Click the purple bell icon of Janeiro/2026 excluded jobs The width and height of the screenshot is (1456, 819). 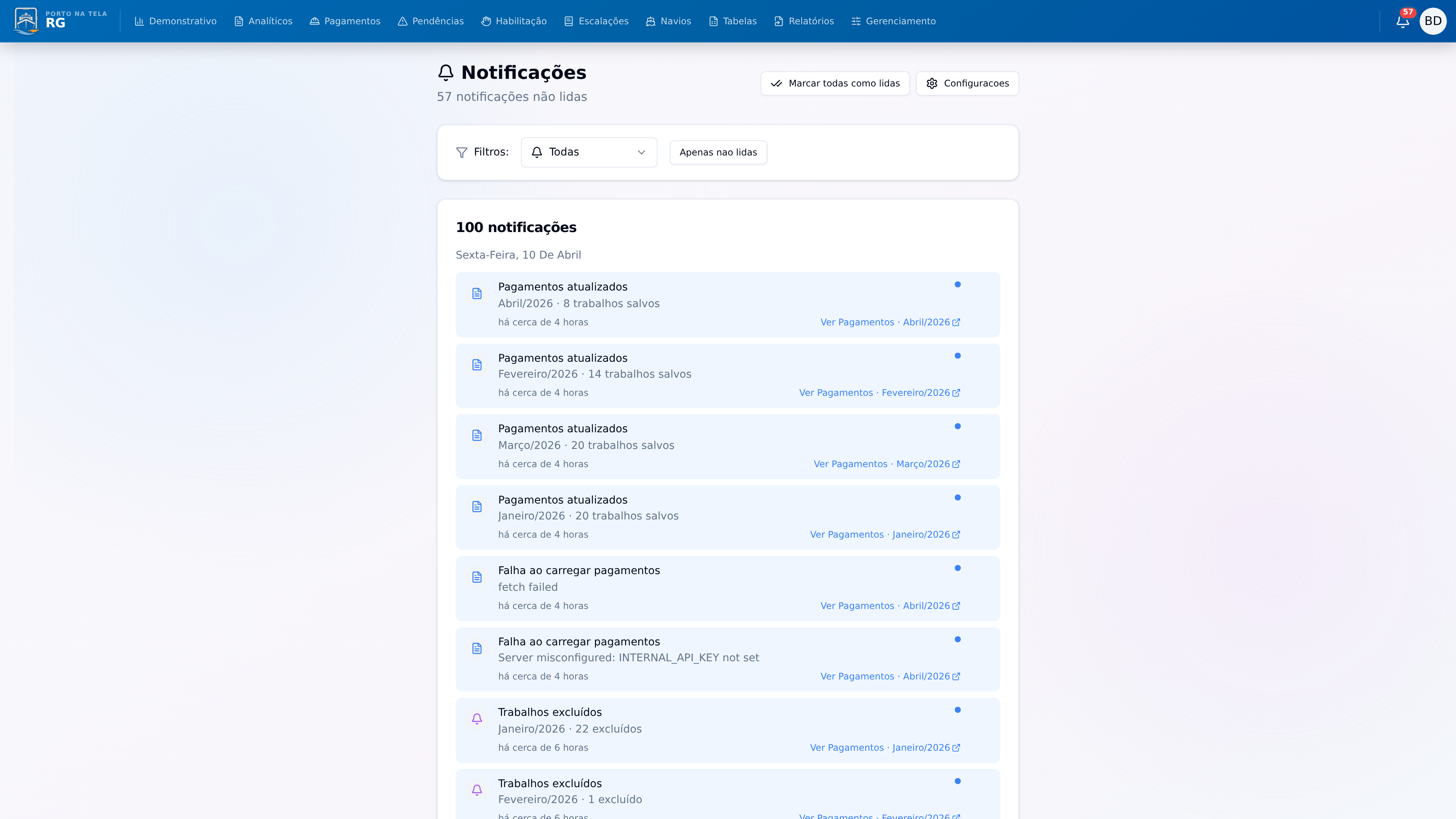[477, 719]
